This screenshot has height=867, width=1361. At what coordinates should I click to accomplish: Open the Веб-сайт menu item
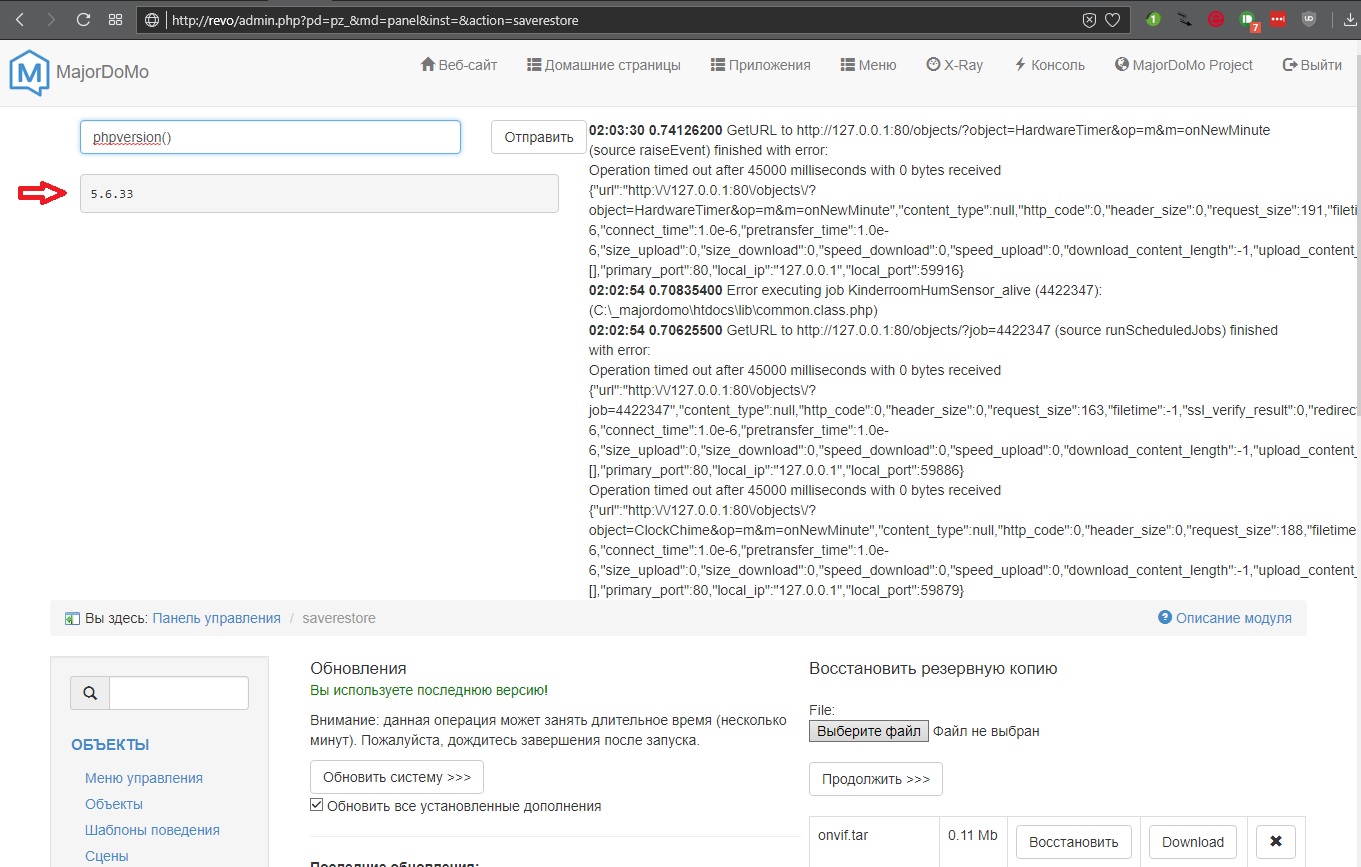[460, 65]
